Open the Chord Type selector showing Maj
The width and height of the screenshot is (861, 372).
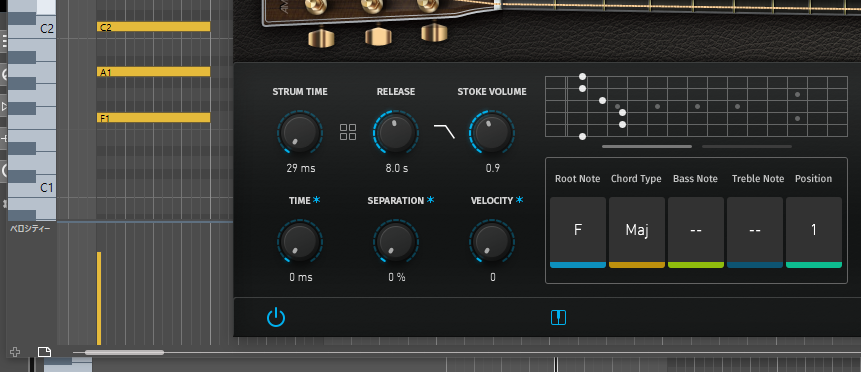[637, 232]
